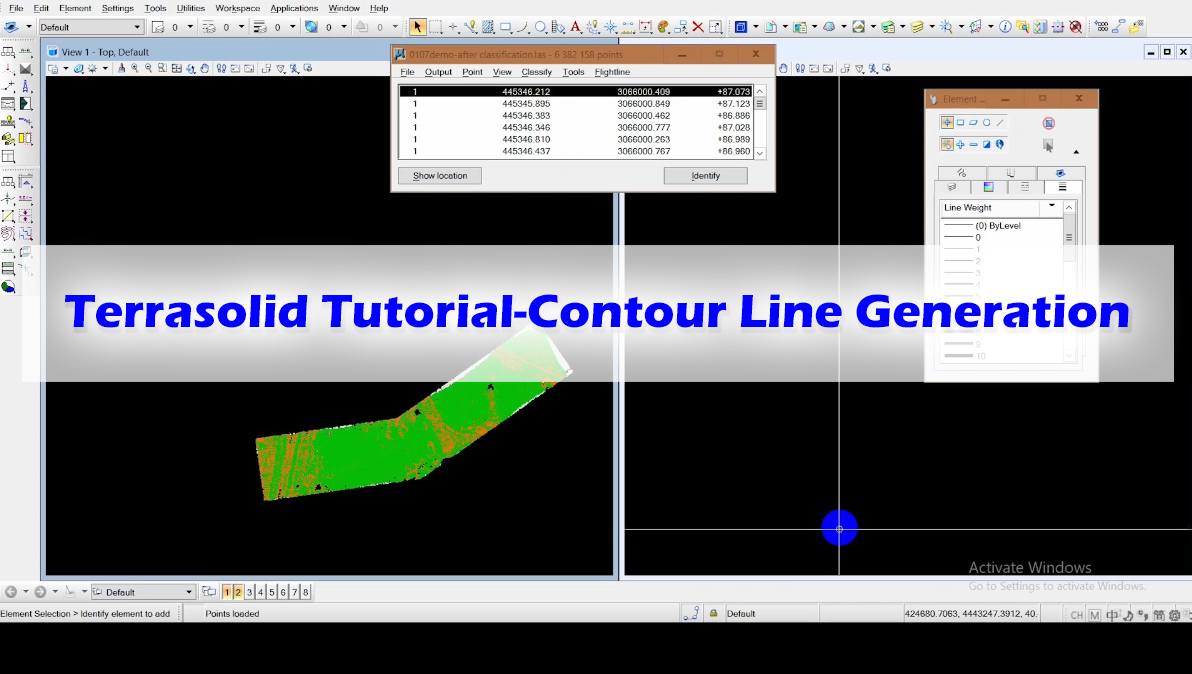
Task: Click the Pan View hand icon in View 1
Action: click(x=204, y=68)
